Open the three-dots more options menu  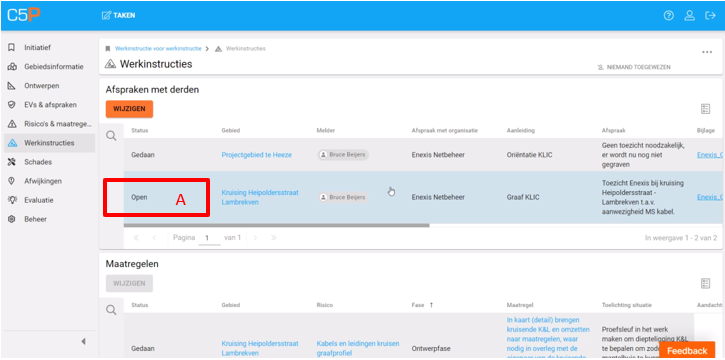707,52
